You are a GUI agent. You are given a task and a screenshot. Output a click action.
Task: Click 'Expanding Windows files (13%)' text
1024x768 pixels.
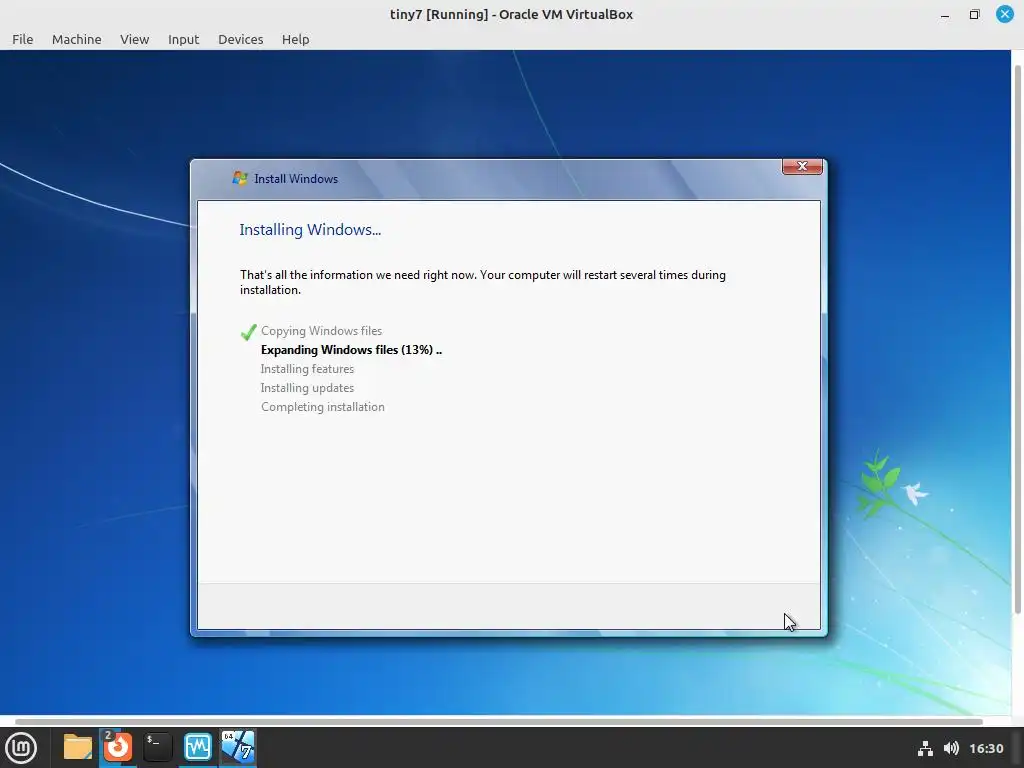point(351,350)
